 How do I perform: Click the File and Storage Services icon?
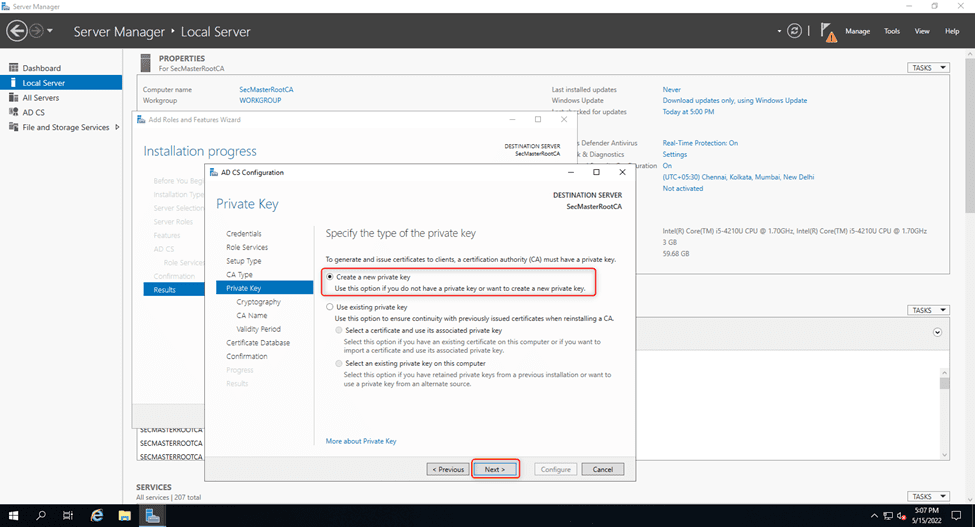click(13, 127)
